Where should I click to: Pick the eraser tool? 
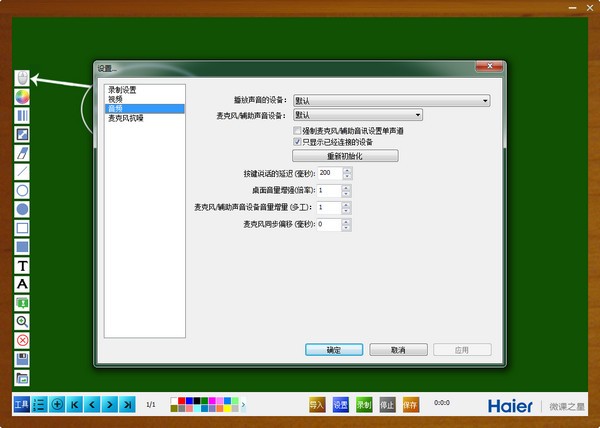22,153
